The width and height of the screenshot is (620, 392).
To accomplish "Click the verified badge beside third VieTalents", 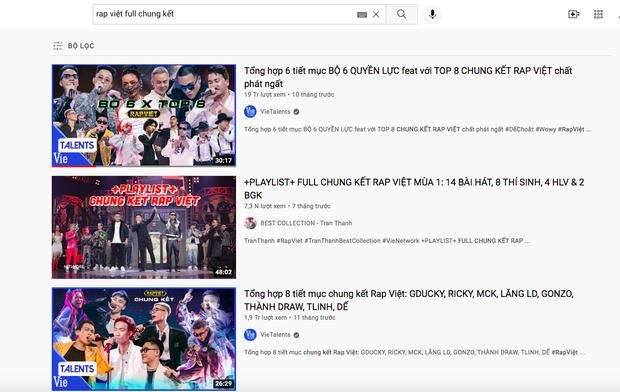I will pos(296,335).
